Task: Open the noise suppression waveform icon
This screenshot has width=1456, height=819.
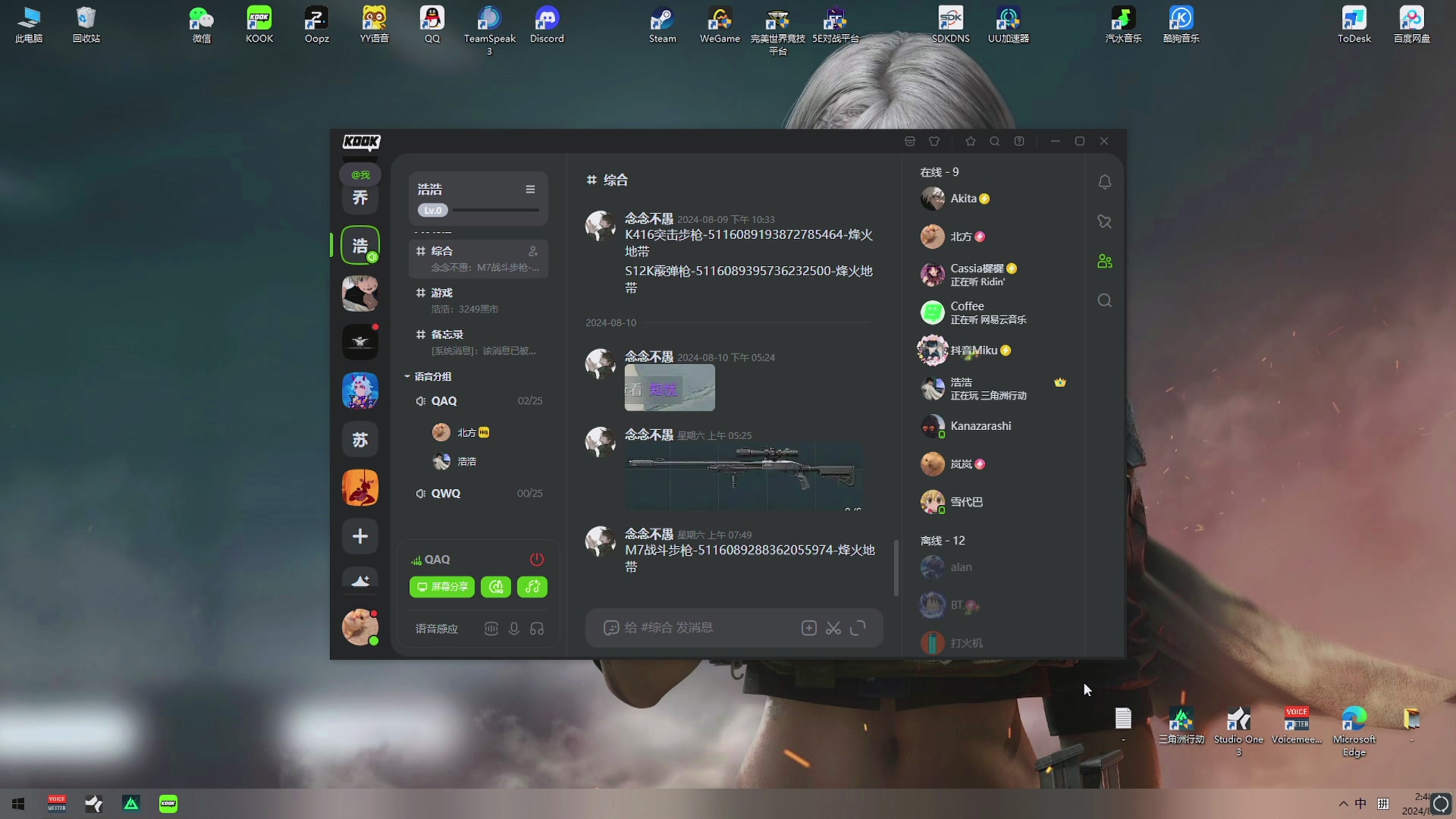Action: (491, 629)
